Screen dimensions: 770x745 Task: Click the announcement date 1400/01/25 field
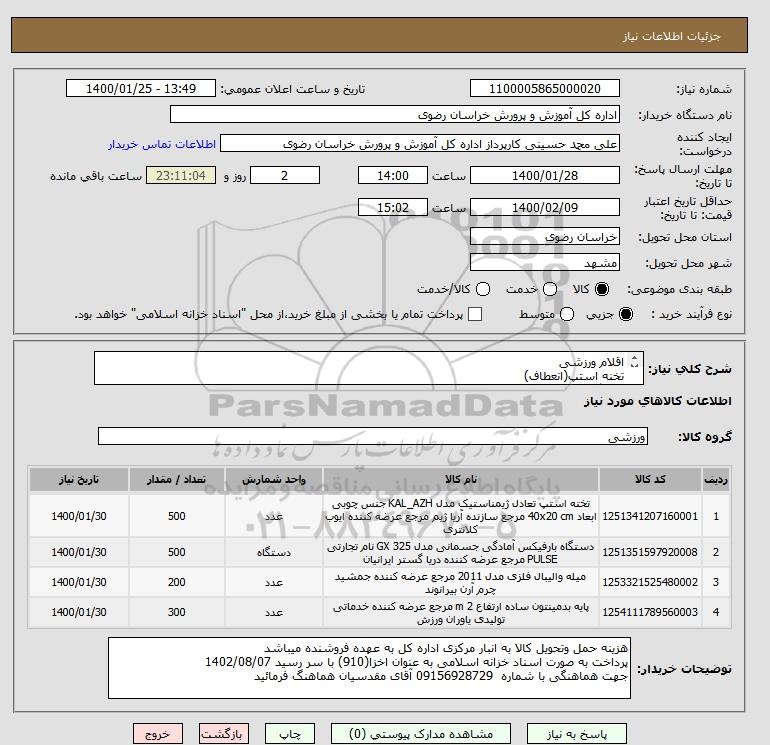[x=140, y=88]
